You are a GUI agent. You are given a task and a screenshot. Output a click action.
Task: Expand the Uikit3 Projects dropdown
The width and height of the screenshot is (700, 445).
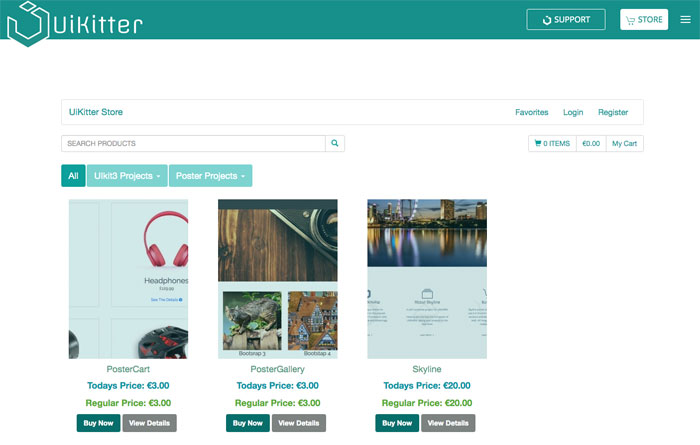[x=127, y=176]
